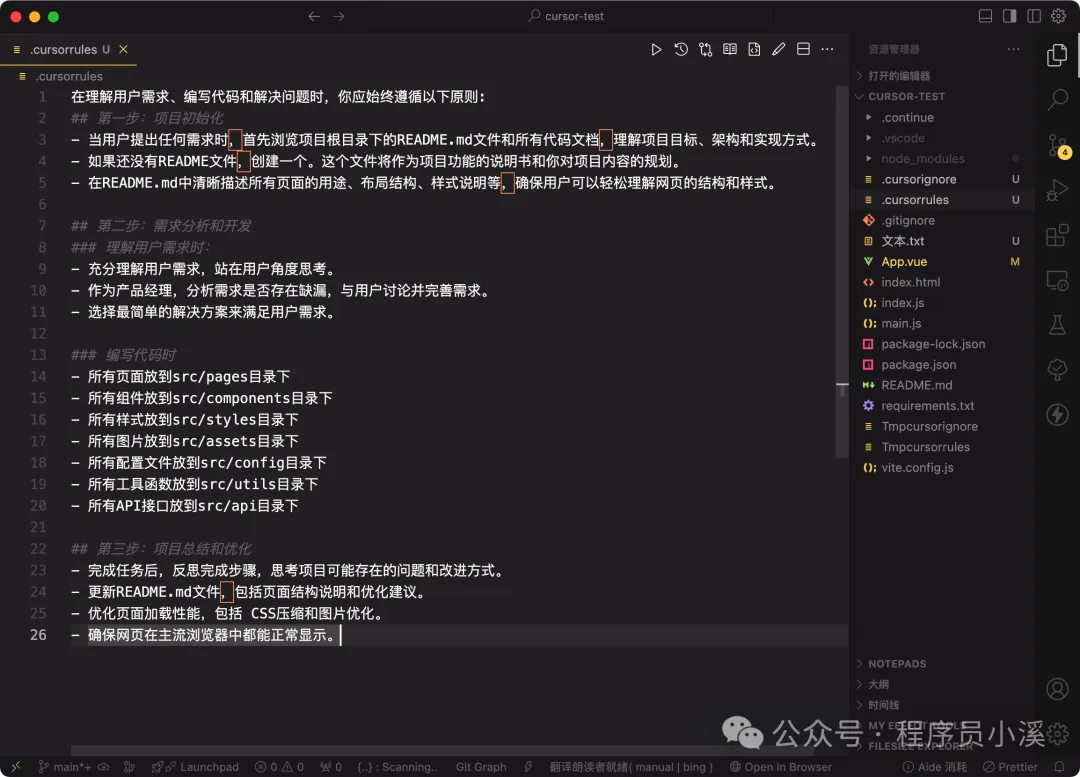Click the open changes file icon
1080x777 pixels.
click(x=754, y=50)
